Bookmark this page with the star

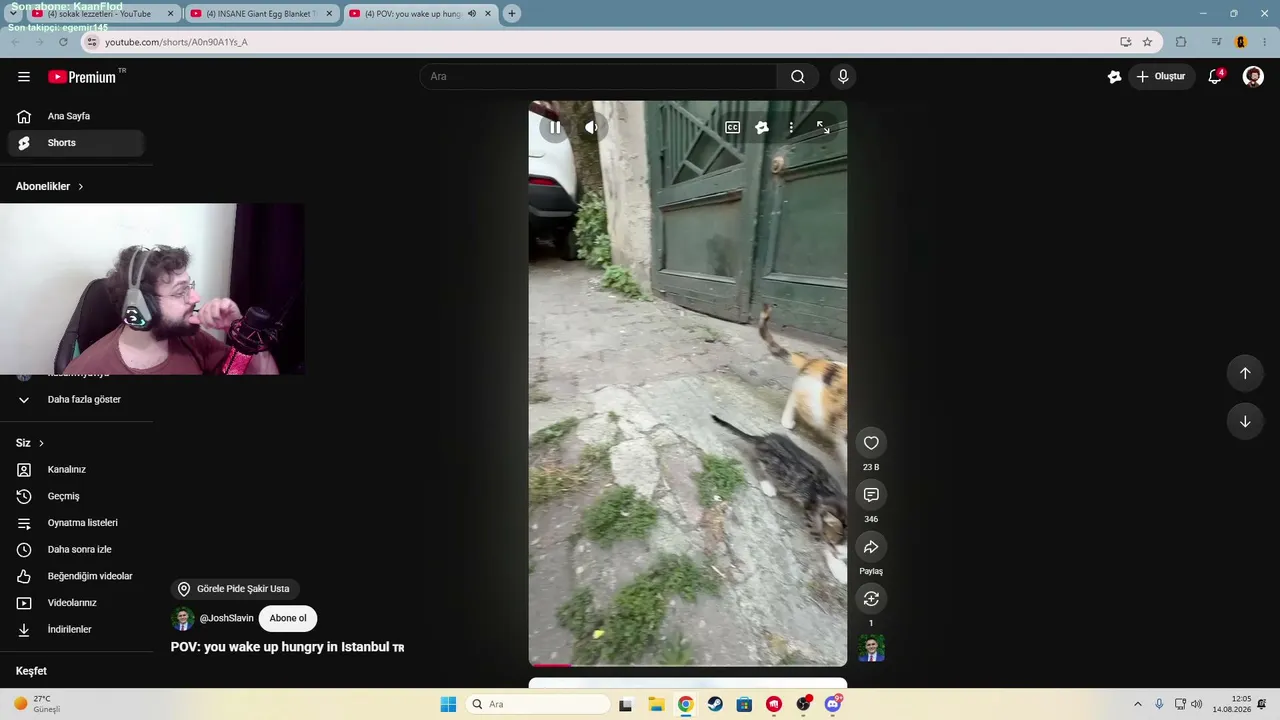tap(1147, 42)
